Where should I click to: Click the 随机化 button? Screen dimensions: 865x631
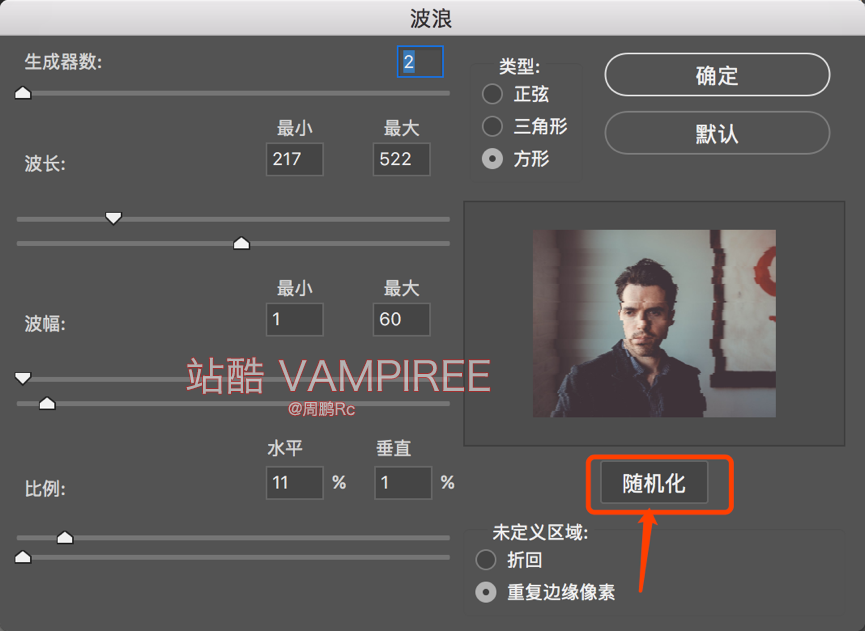[x=654, y=483]
